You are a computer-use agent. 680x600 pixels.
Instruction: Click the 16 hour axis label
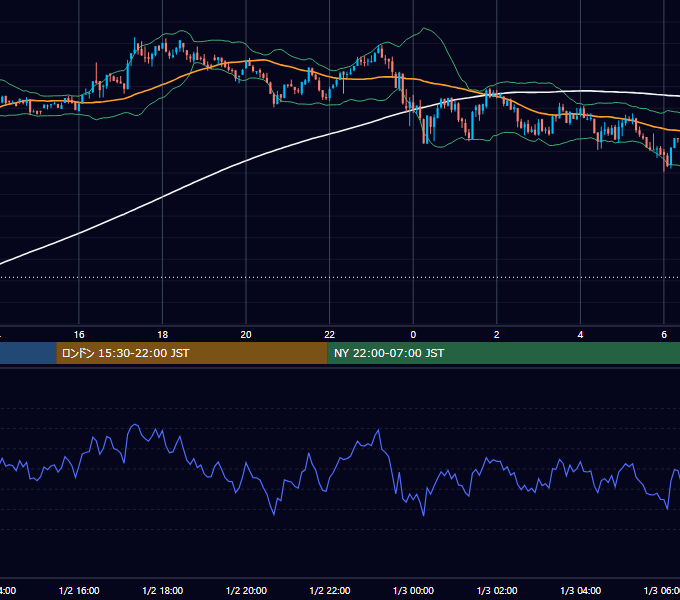click(79, 335)
